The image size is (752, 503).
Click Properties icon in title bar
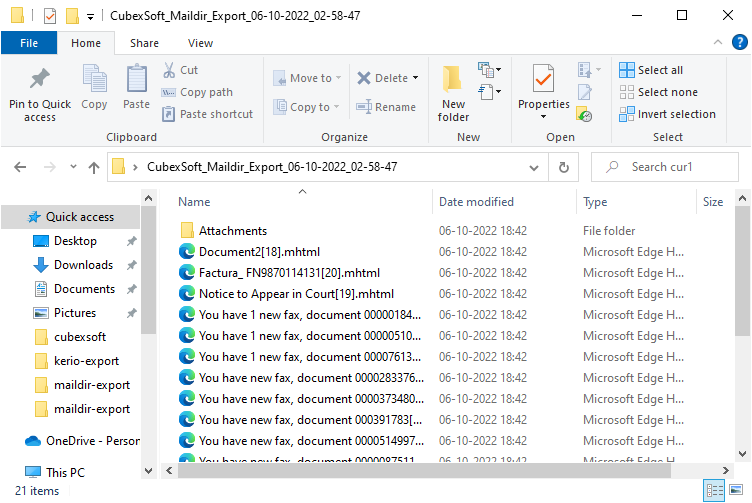point(50,16)
